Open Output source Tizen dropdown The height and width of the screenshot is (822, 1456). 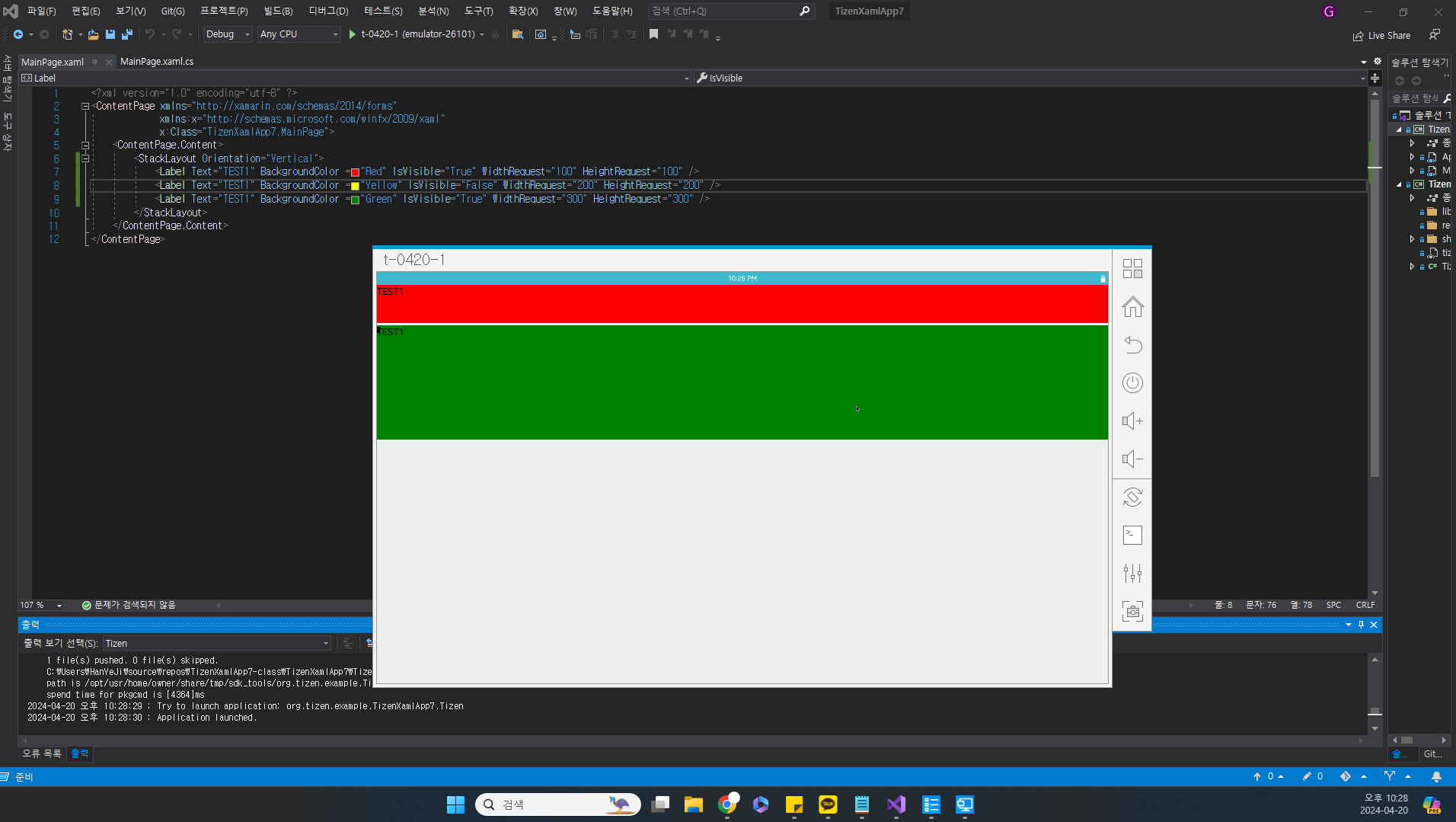(x=217, y=644)
